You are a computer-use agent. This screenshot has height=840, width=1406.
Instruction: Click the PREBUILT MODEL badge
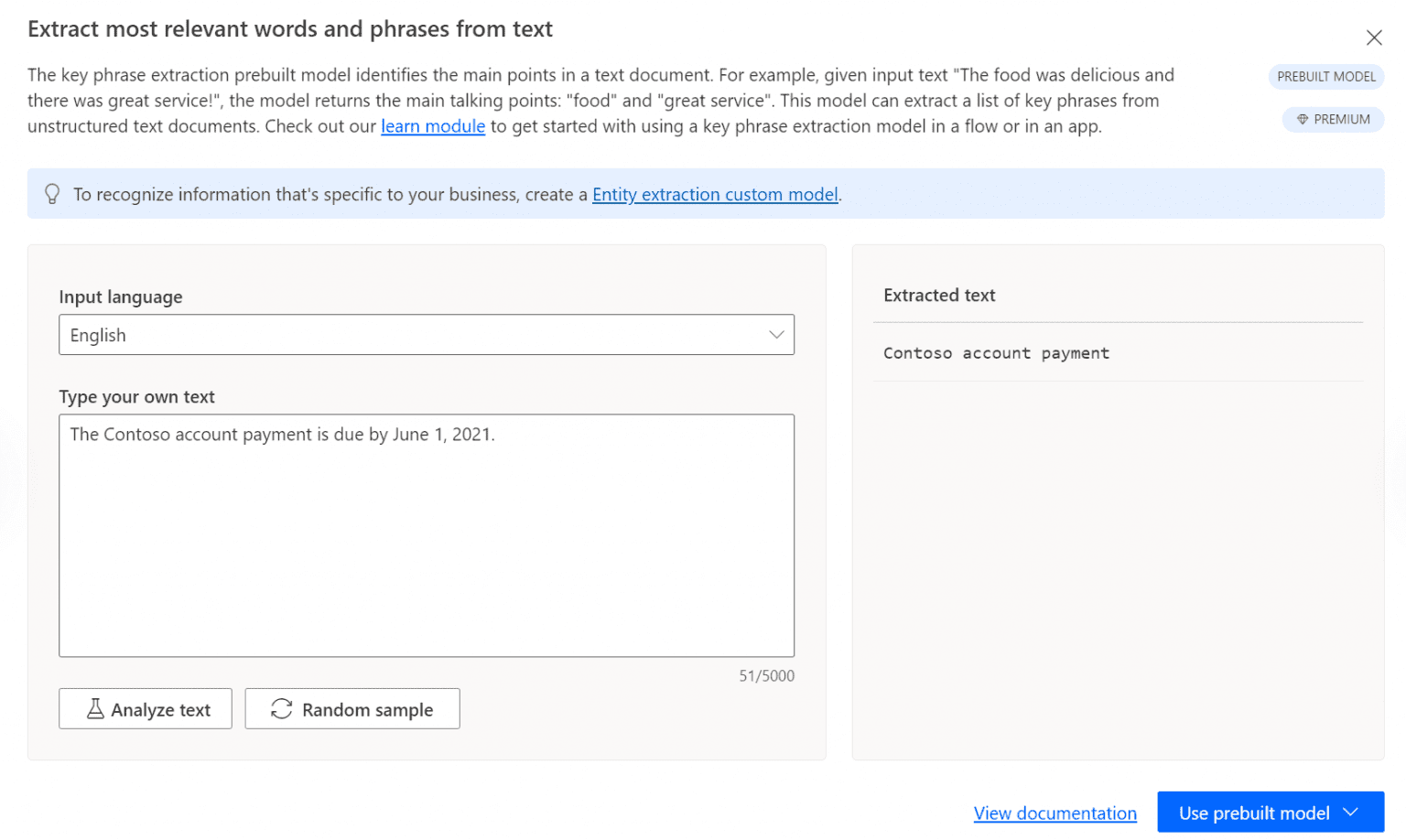point(1325,77)
